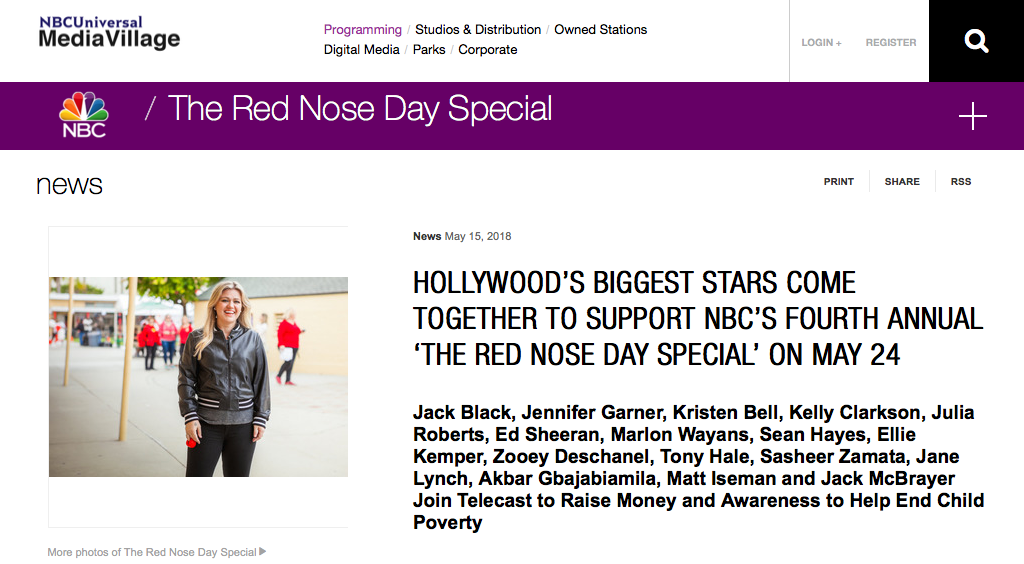Expand the plus icon in purple banner

point(972,116)
